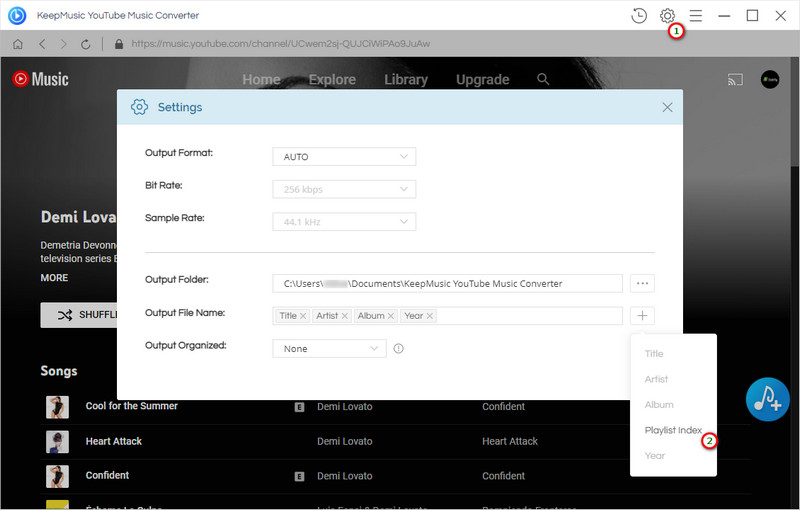This screenshot has height=510, width=800.
Task: Open Confident album link in Cool for the Summer row
Action: (x=503, y=406)
